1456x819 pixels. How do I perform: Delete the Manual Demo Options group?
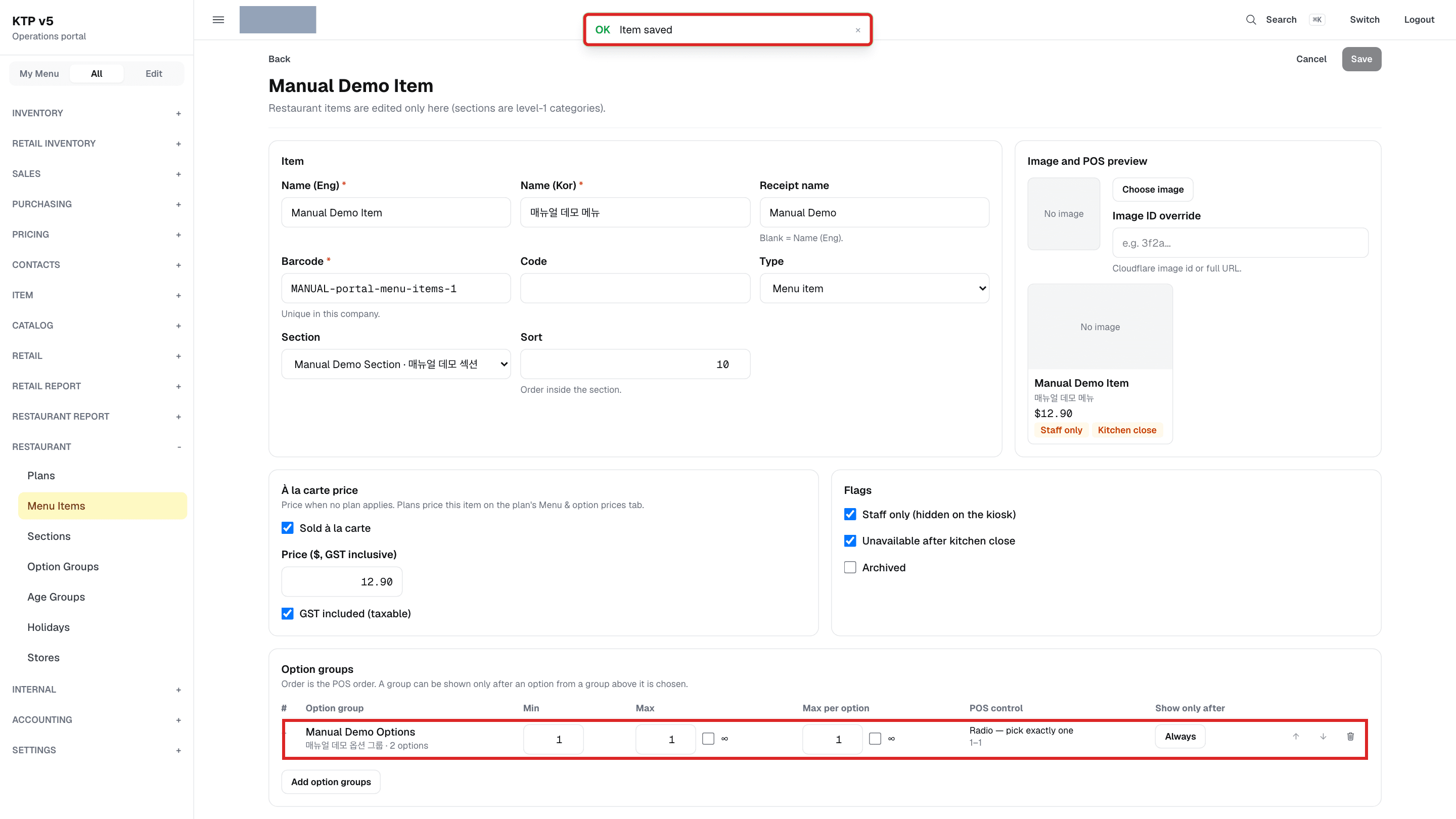(1350, 737)
